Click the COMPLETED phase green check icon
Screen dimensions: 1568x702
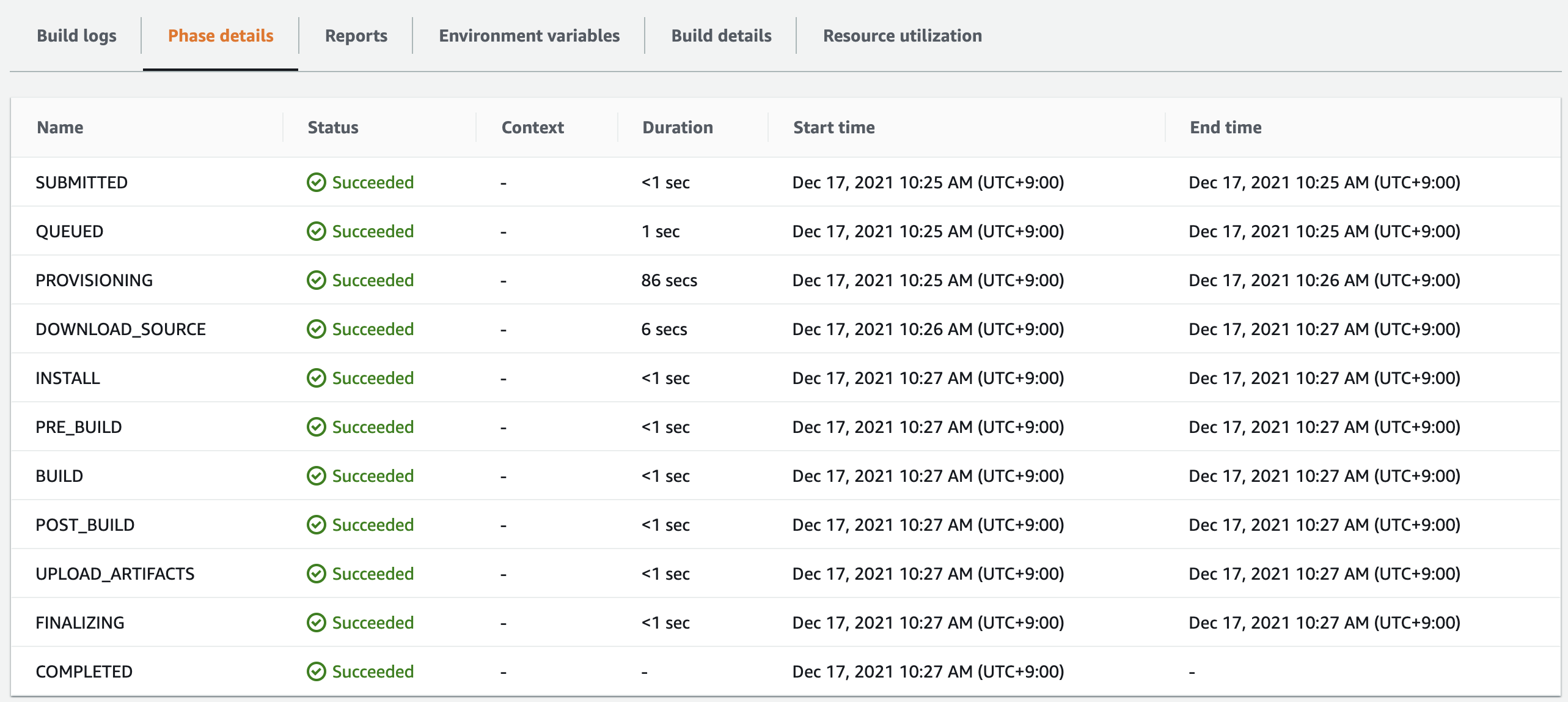[316, 671]
